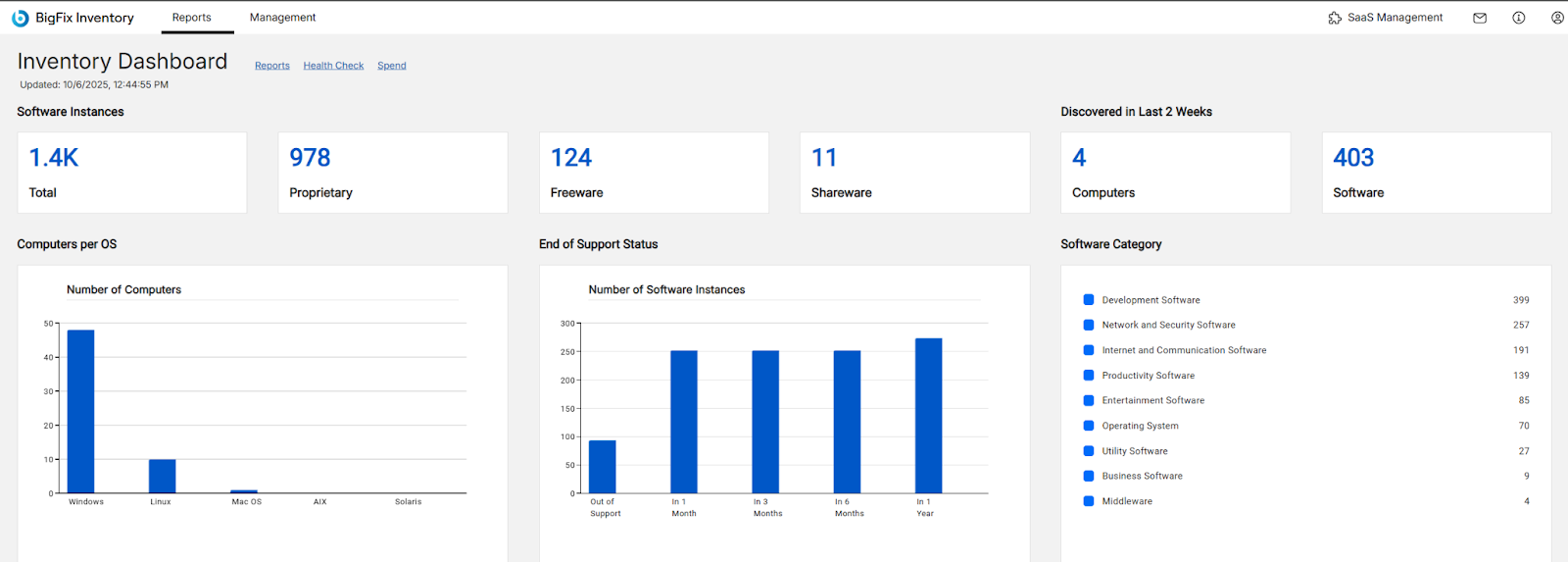Toggle Network and Security Software legend square
This screenshot has width=1568, height=562.
(1088, 325)
